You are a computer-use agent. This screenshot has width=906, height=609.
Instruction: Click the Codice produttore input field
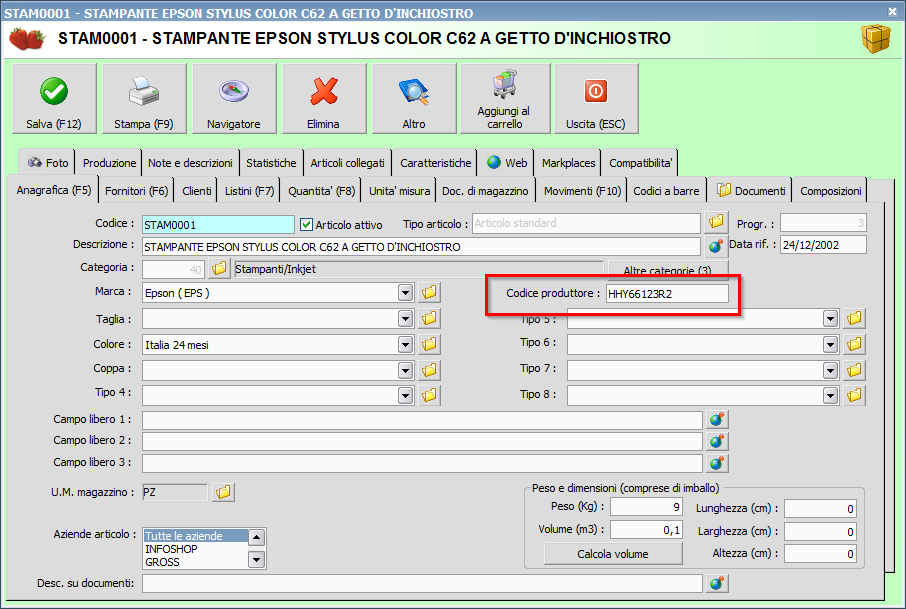667,294
